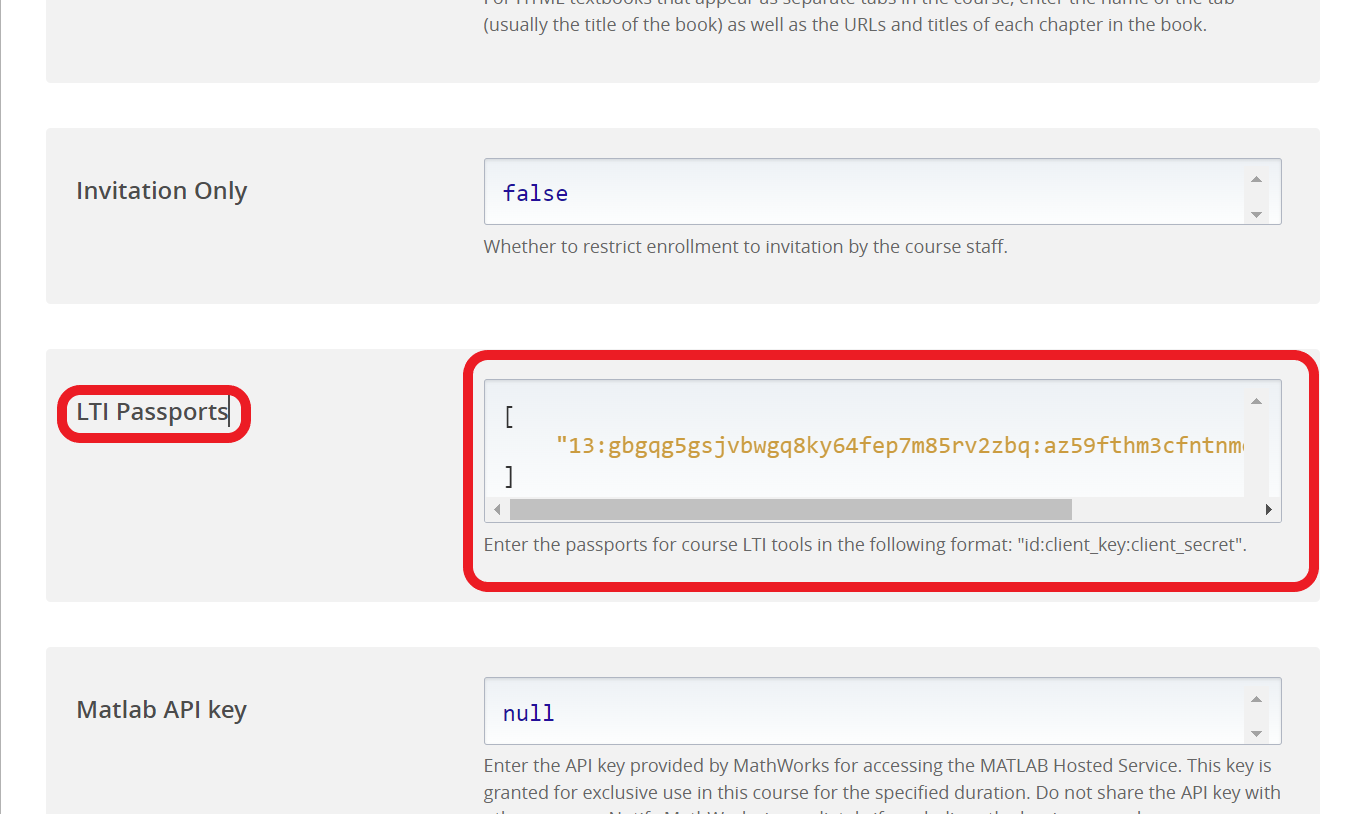Click the LTI passports format help text
1365x814 pixels.
pyautogui.click(x=865, y=545)
